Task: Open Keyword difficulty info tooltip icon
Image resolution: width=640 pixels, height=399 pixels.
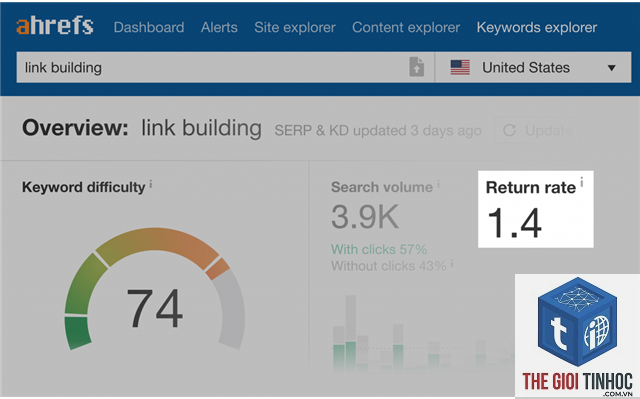Action: coord(151,184)
